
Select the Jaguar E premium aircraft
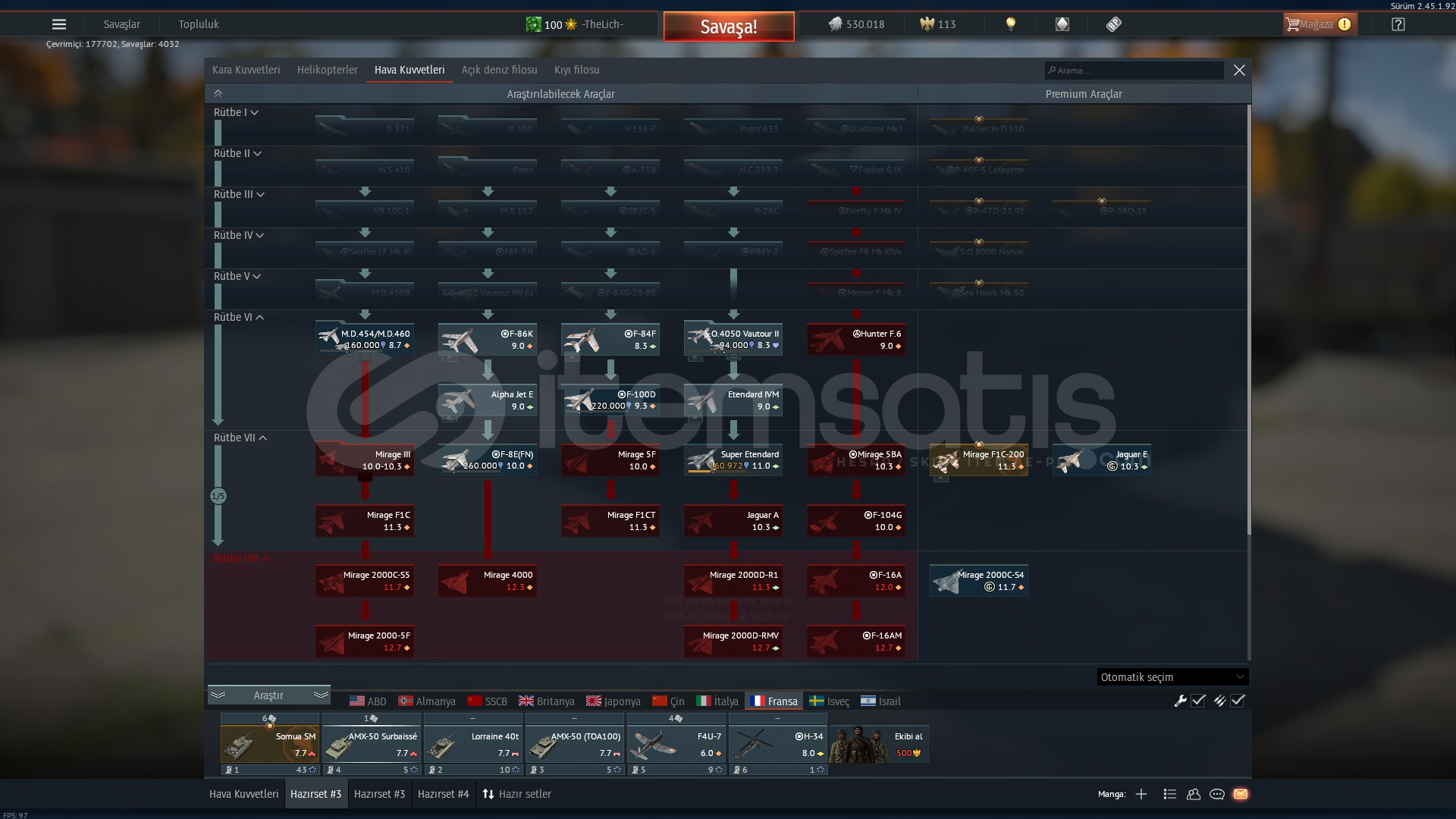[1102, 460]
